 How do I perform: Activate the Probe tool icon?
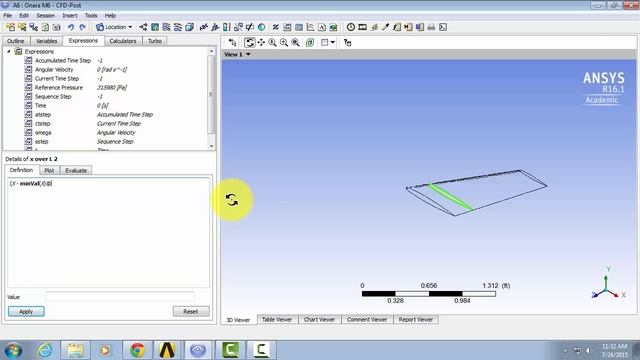point(385,27)
